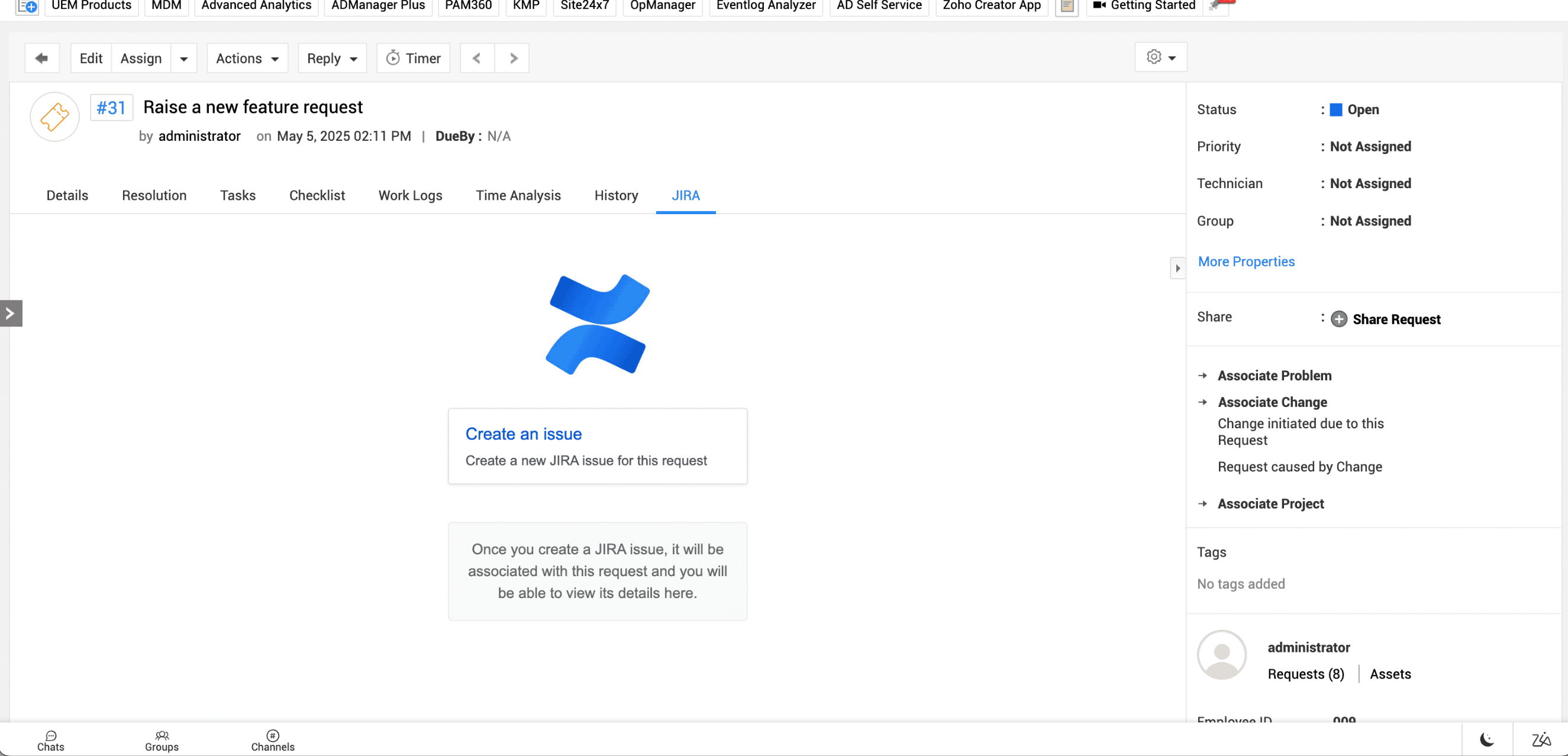This screenshot has height=756, width=1568.
Task: Click the rocket icon in top bar
Action: point(1216,6)
